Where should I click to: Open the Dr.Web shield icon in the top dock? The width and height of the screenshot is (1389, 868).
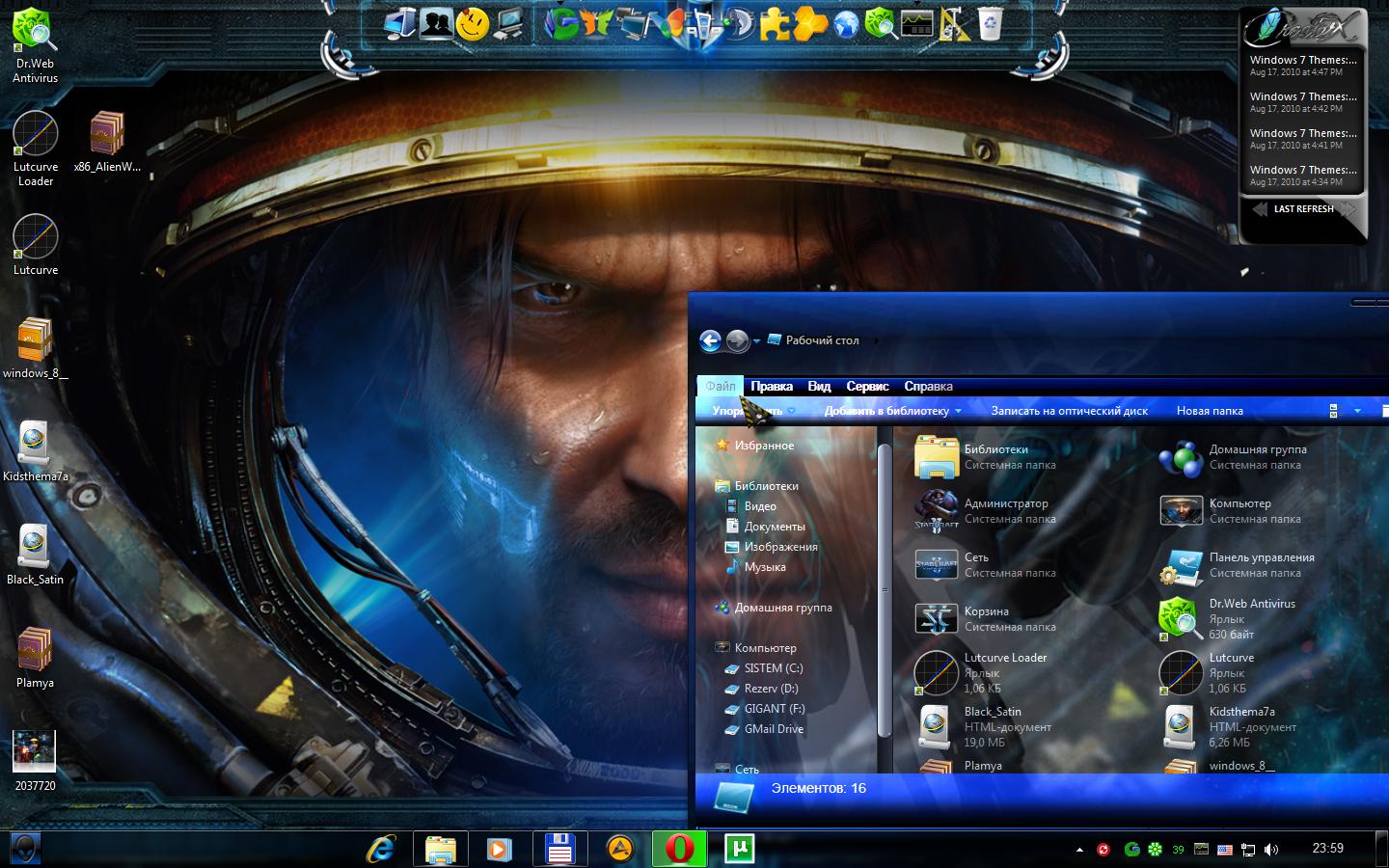(x=881, y=23)
